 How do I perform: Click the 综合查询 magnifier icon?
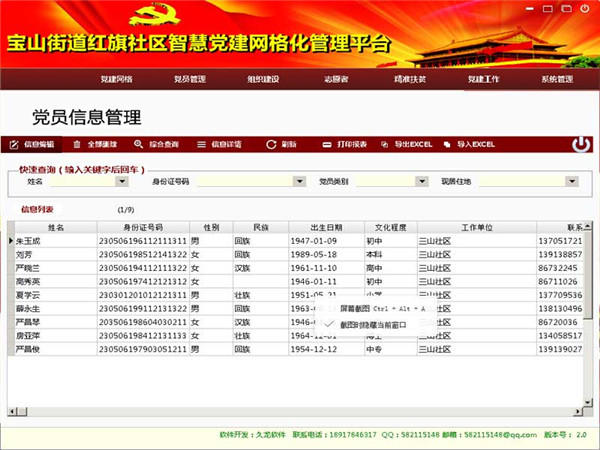139,144
